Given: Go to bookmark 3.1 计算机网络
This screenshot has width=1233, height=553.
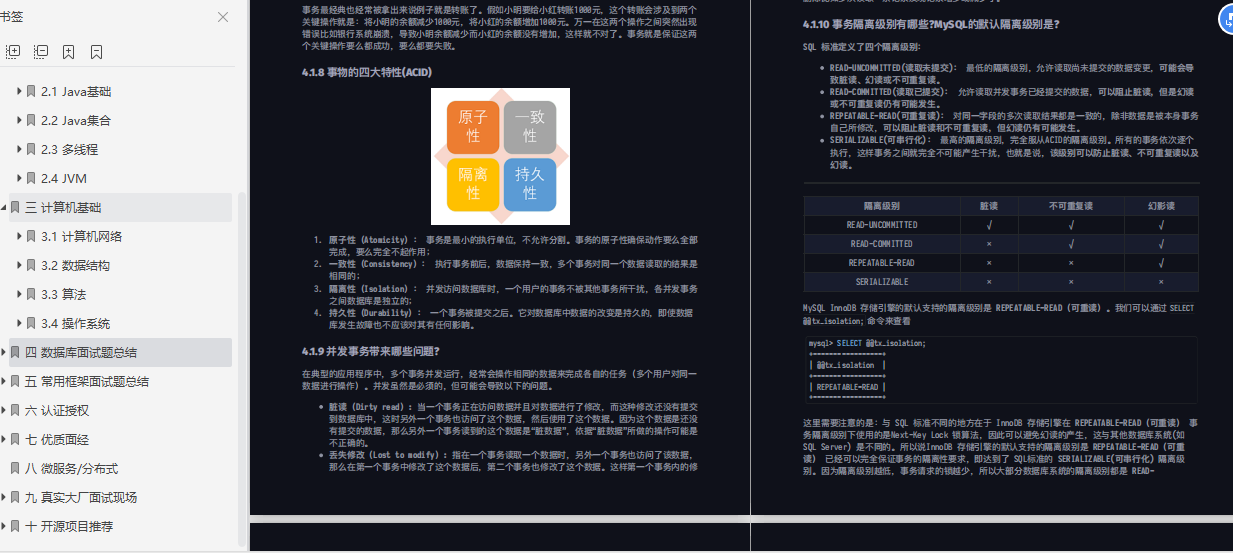Looking at the screenshot, I should (x=81, y=236).
